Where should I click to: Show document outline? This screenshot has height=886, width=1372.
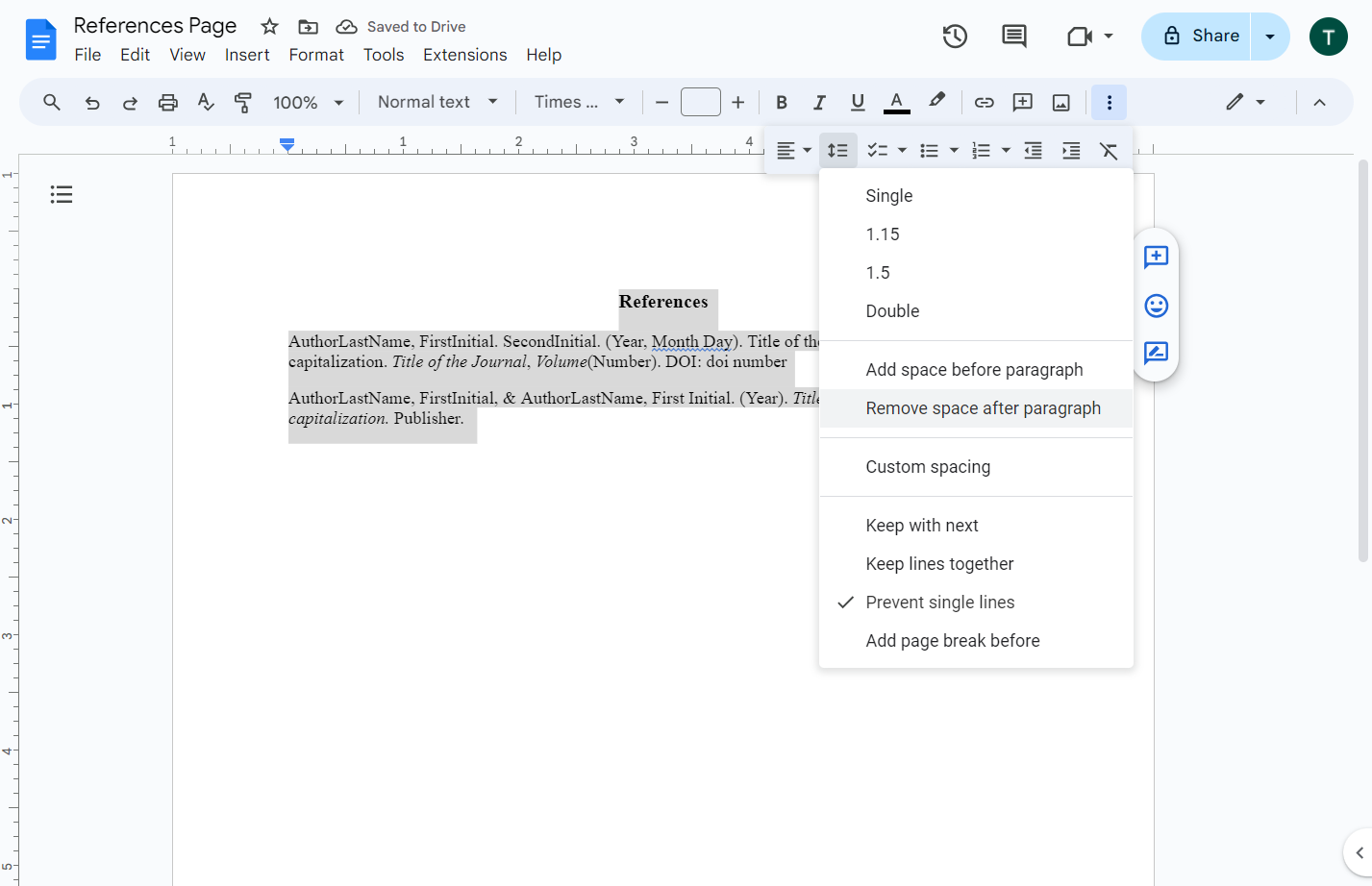point(62,195)
